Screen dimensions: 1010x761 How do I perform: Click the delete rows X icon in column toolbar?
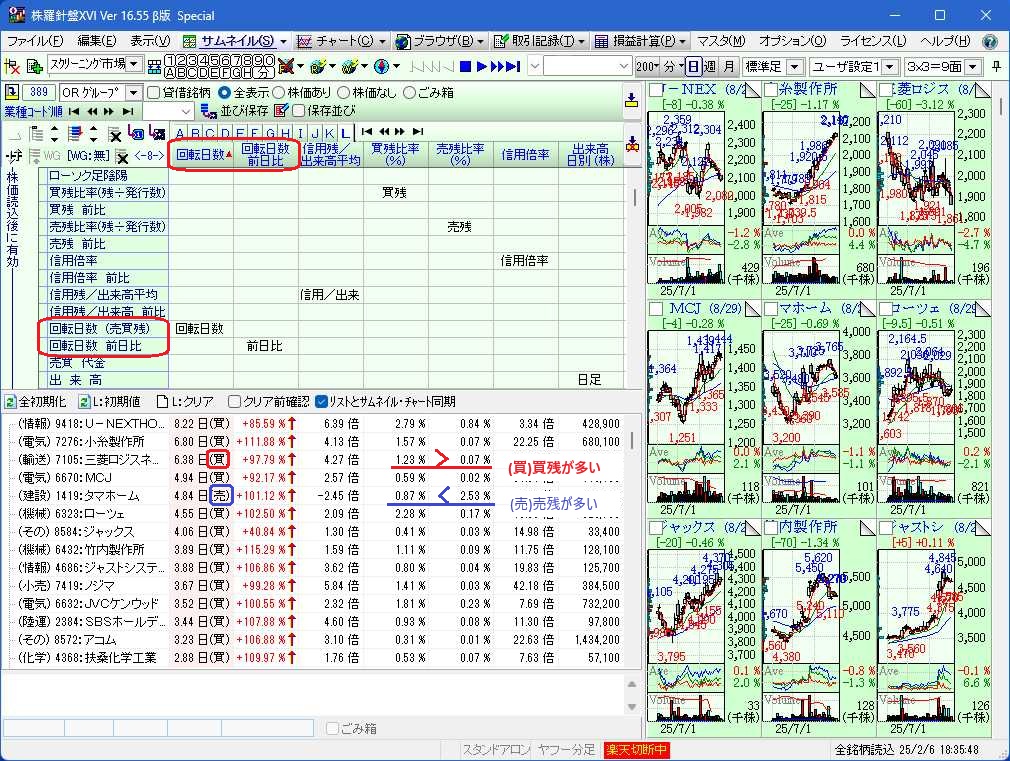tap(115, 134)
